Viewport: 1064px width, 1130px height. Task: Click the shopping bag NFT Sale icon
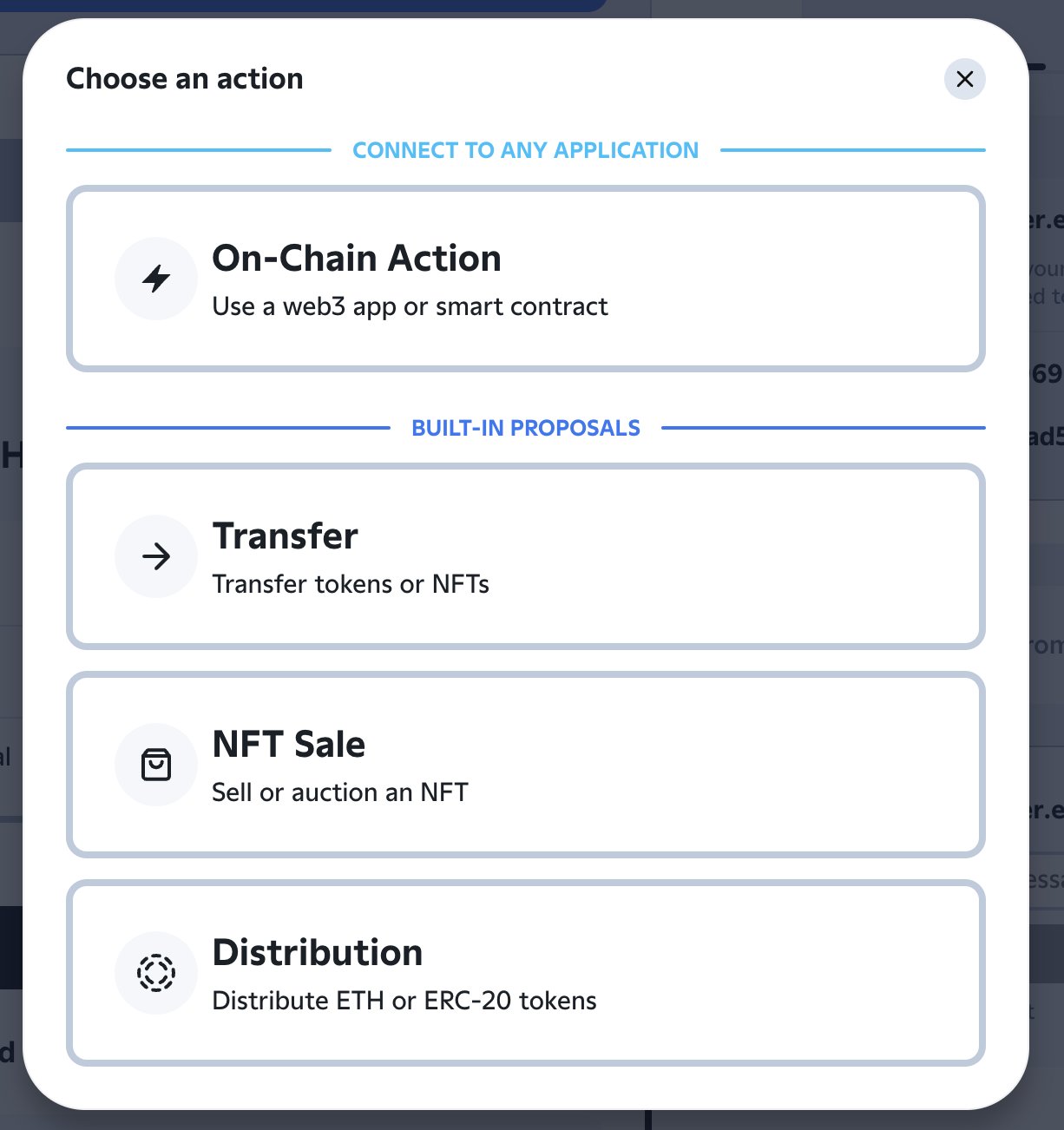[x=156, y=765]
